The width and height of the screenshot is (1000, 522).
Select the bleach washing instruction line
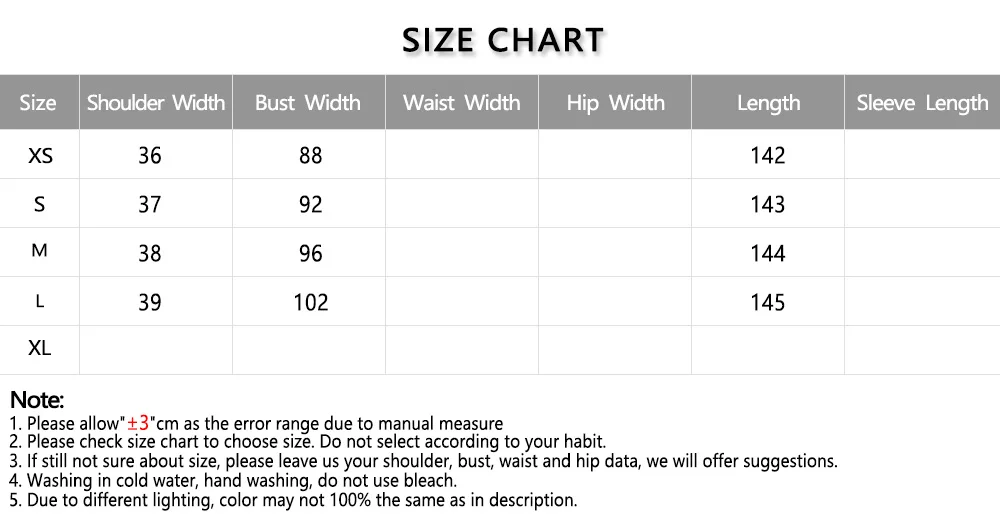[233, 481]
